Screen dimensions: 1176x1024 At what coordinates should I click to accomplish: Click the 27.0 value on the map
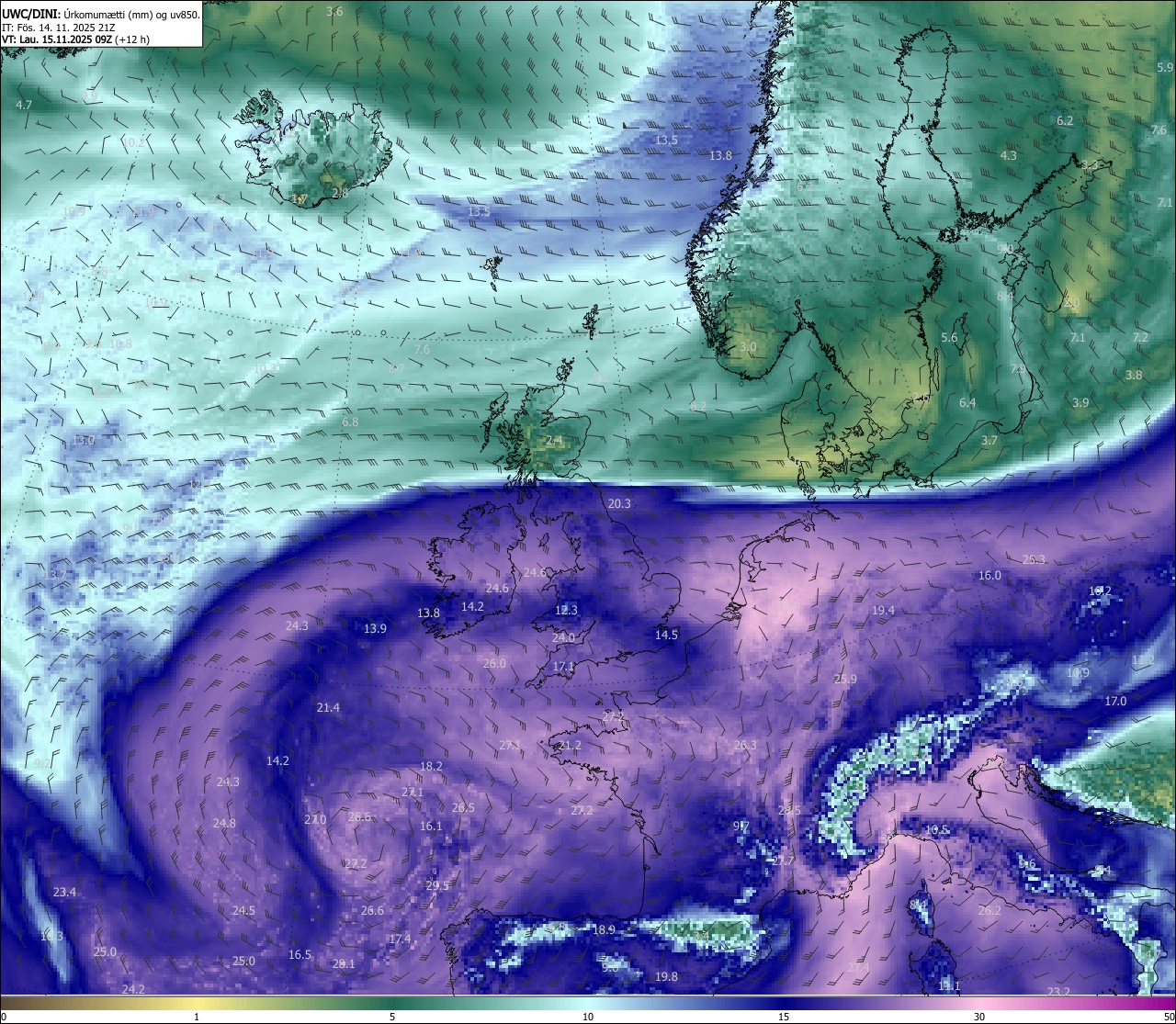[315, 819]
